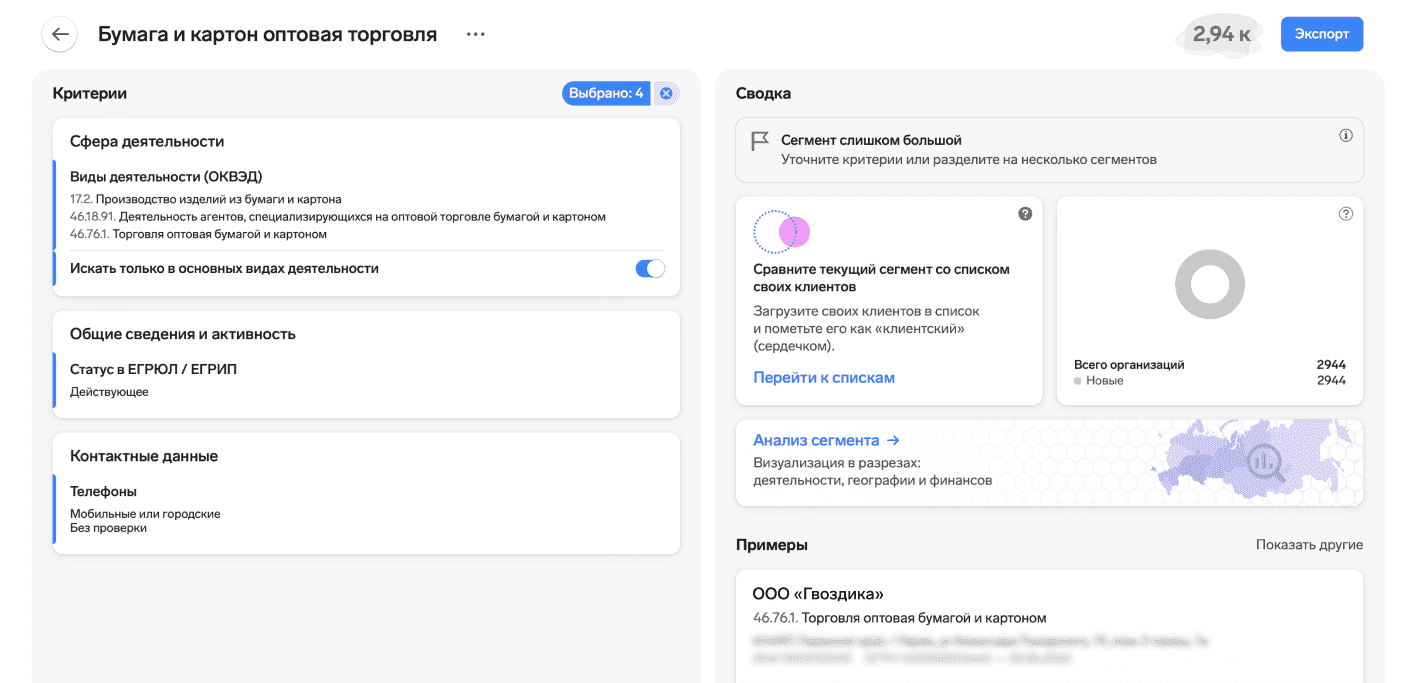Open Статус в ЕГРЮЛ / ЕГРИП criterion
This screenshot has width=1418, height=683.
(153, 369)
